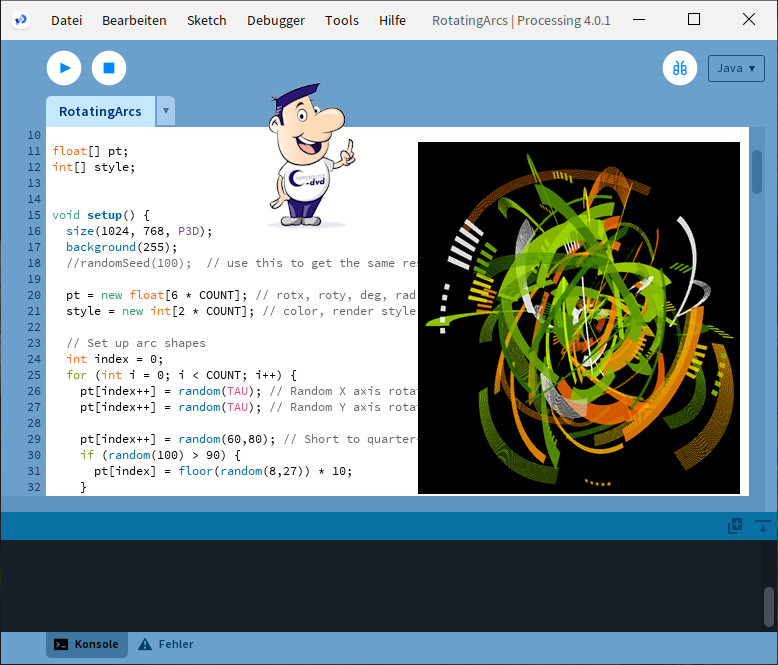Click the Processing logo icon in title bar
778x665 pixels.
[x=20, y=20]
